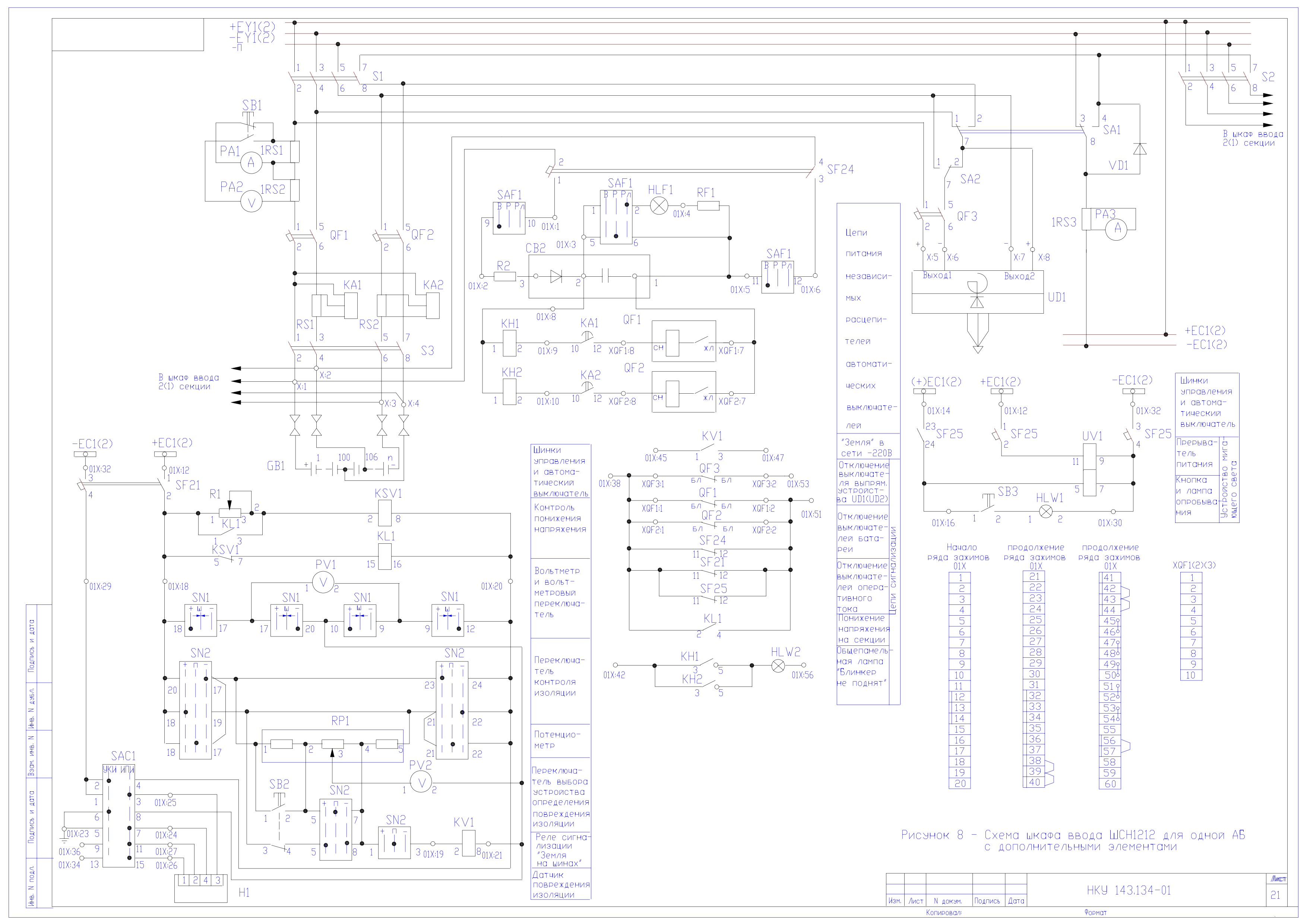
Task: Select terminal label "01X:16"
Action: click(943, 523)
